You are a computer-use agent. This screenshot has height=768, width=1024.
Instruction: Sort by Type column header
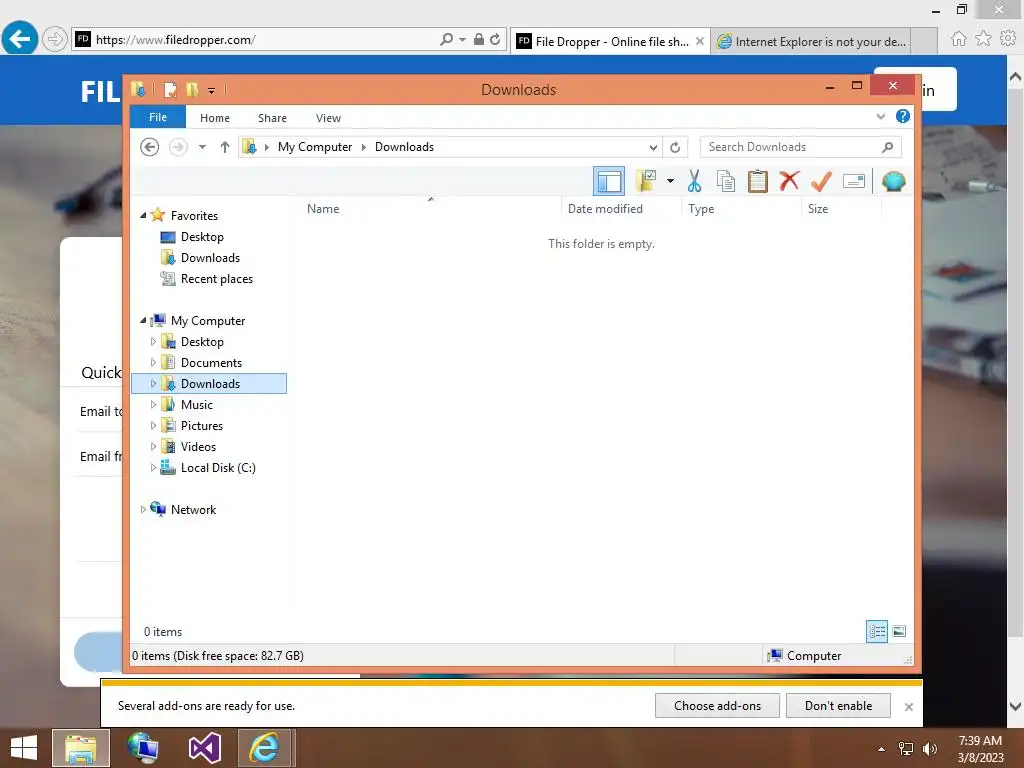701,209
